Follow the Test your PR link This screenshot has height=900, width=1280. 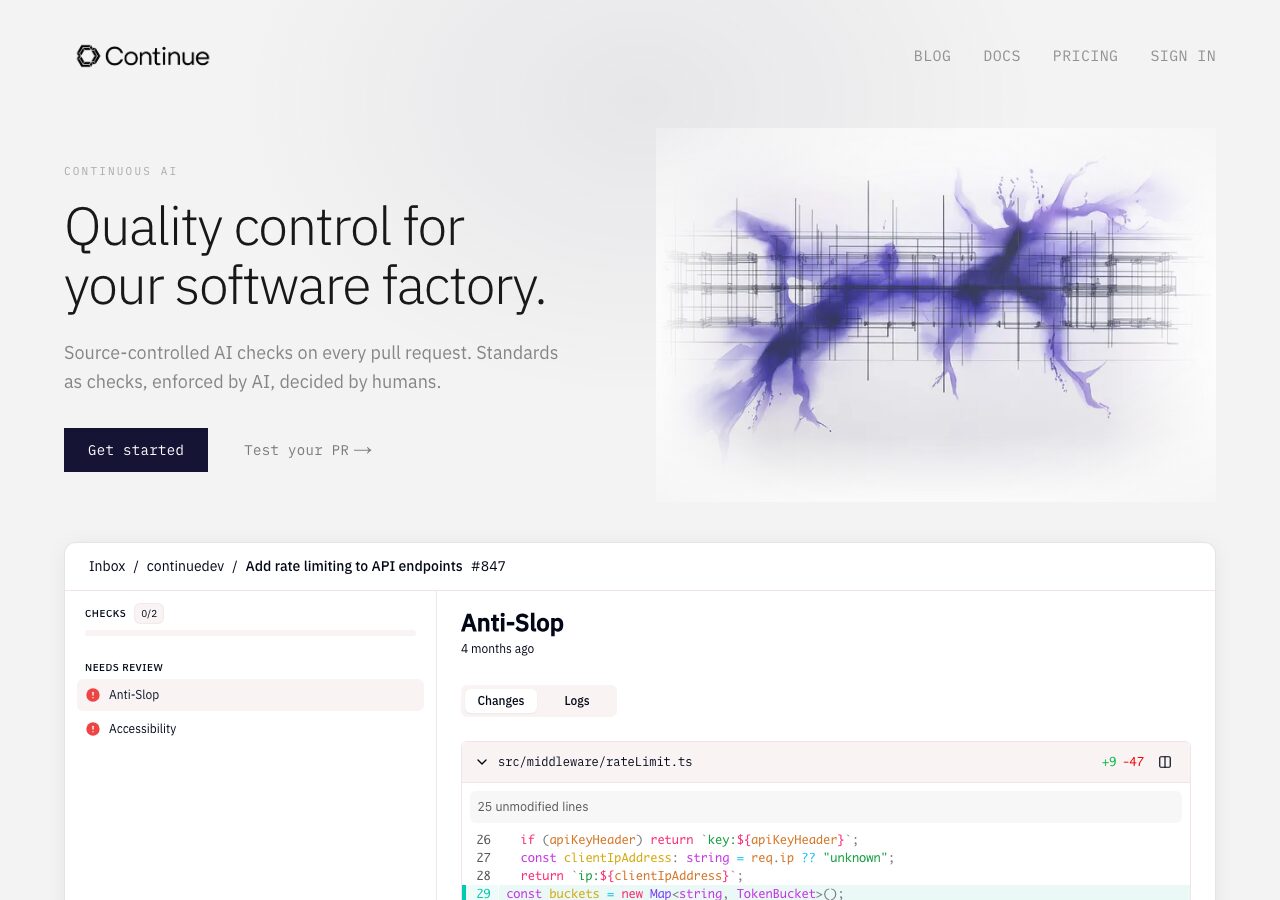tap(308, 450)
